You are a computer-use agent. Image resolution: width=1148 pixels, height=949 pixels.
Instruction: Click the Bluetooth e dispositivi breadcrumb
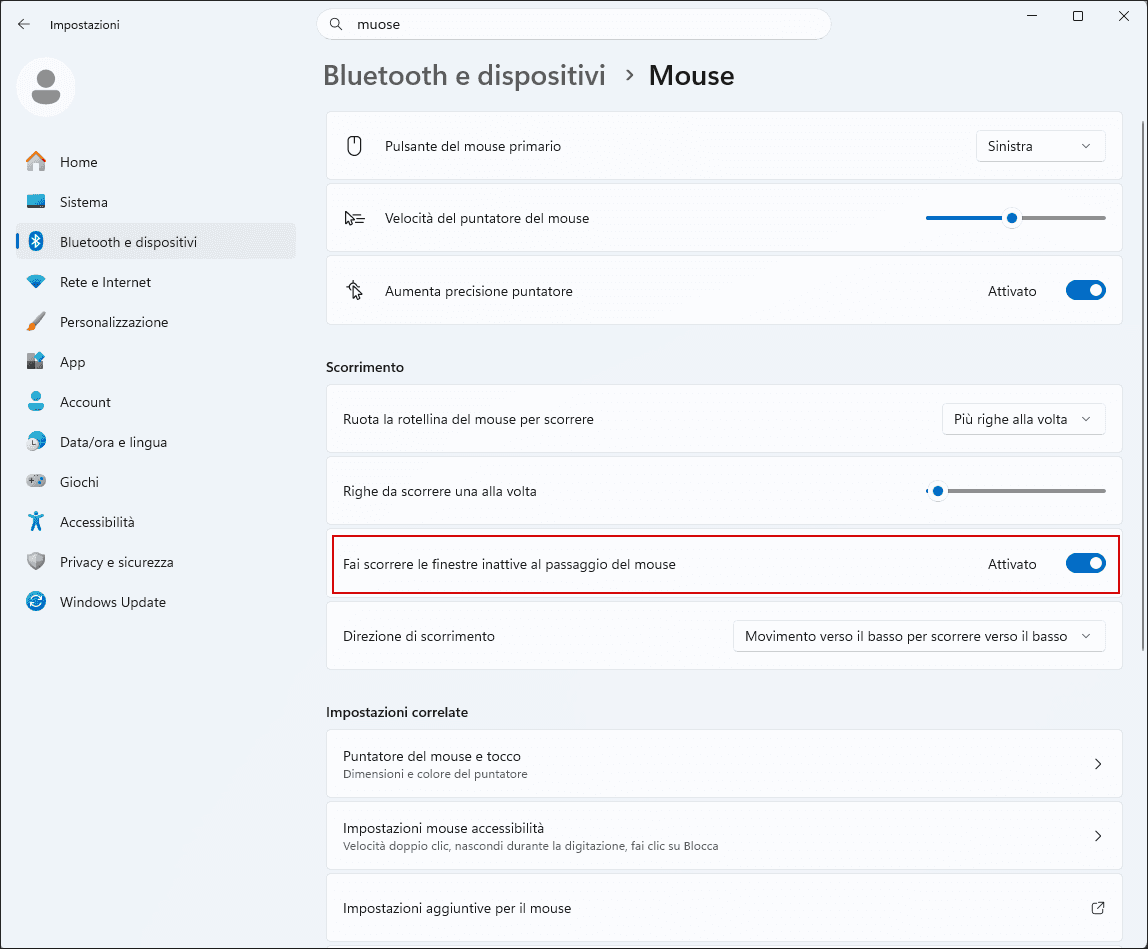pyautogui.click(x=464, y=75)
